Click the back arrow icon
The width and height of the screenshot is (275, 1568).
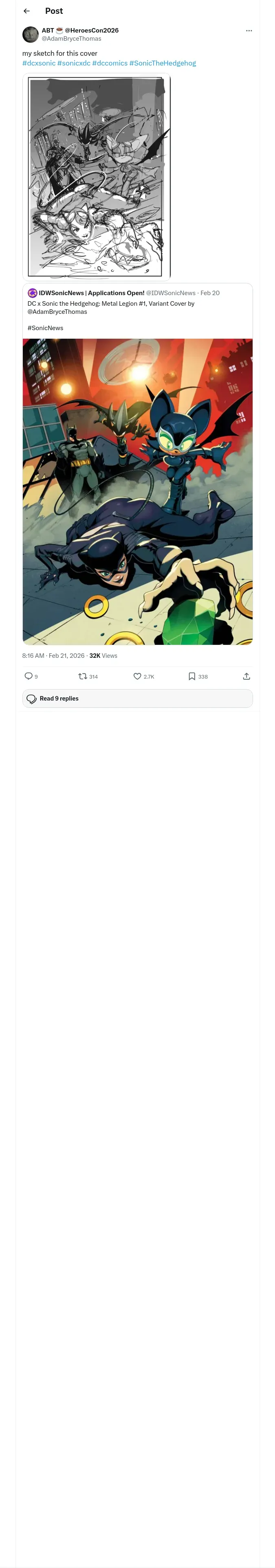point(27,11)
